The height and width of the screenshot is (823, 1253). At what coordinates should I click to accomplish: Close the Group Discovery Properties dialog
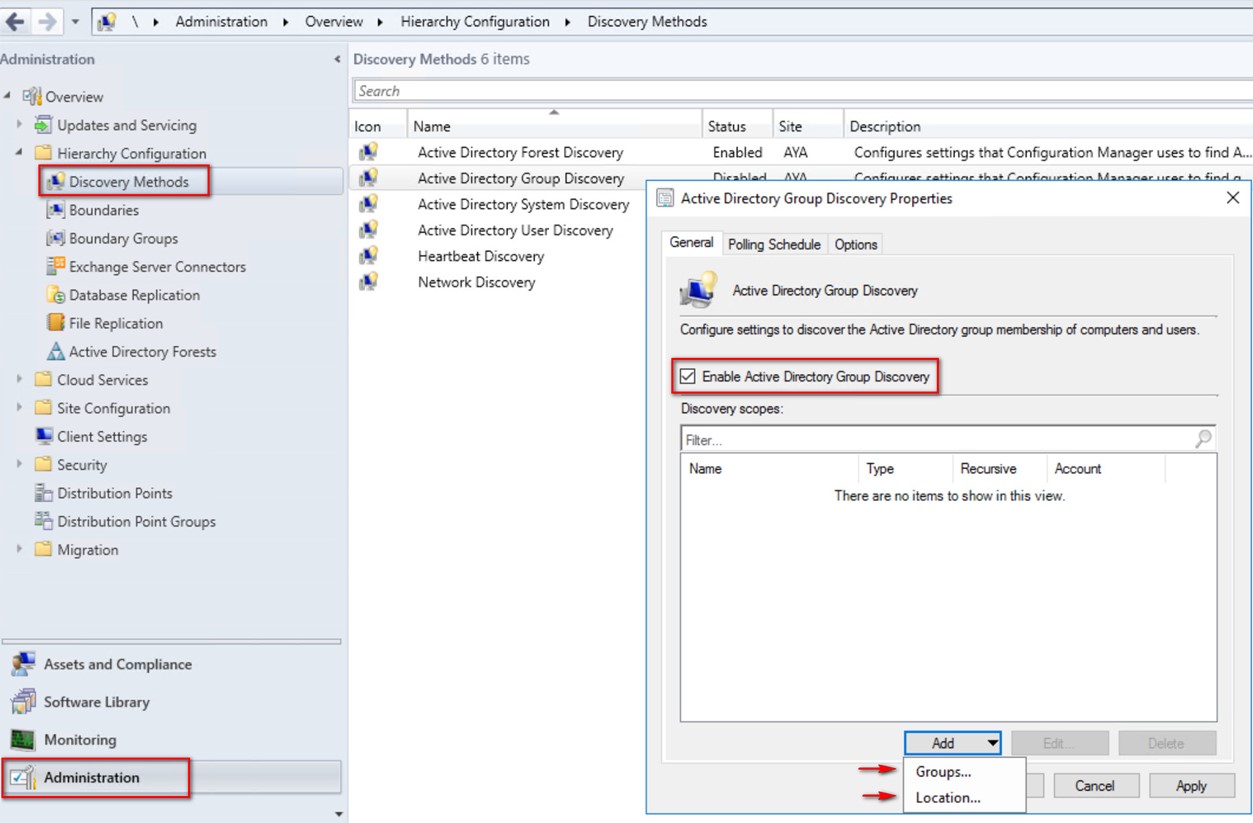click(x=1233, y=198)
